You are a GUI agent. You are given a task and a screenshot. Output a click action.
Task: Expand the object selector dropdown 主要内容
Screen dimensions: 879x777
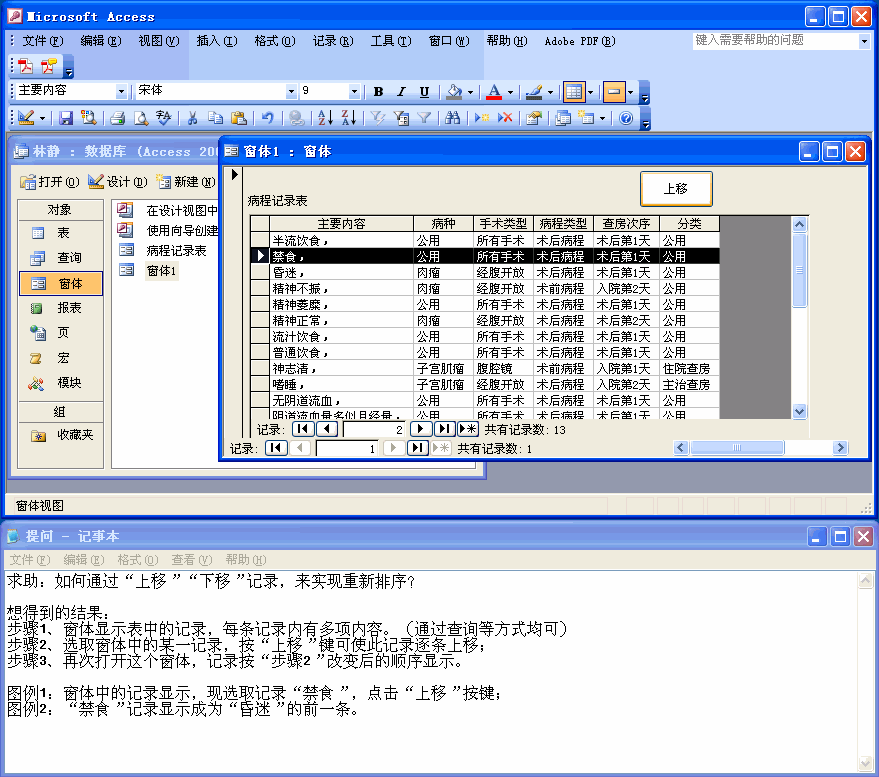[122, 92]
